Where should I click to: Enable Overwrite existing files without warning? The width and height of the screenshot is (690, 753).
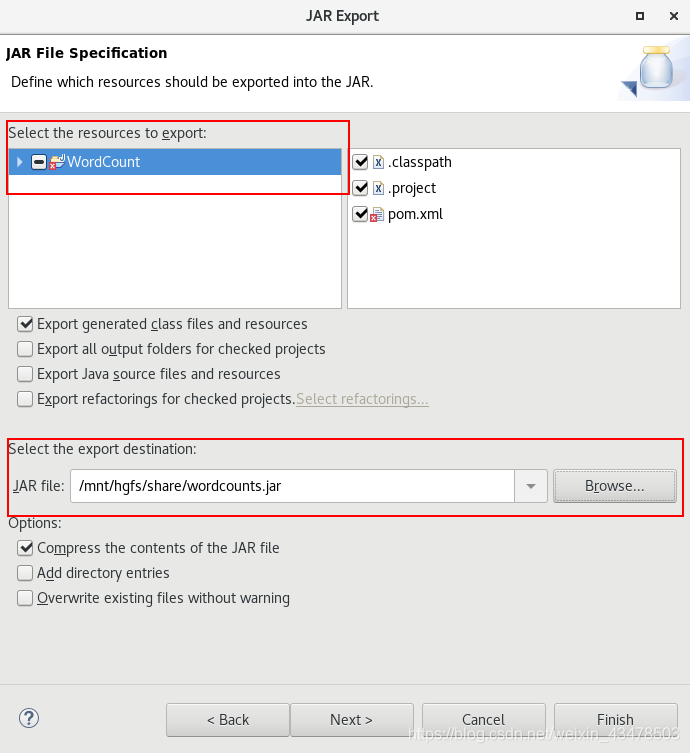pos(25,598)
